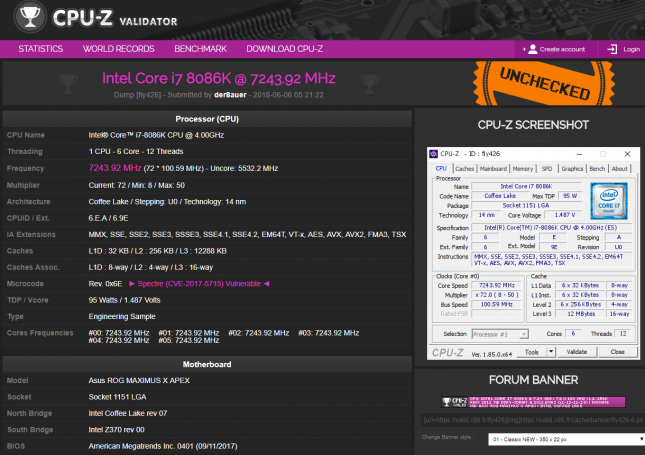Image resolution: width=645 pixels, height=455 pixels.
Task: Click the Intel Z370 rev 00 value
Action: [116, 430]
